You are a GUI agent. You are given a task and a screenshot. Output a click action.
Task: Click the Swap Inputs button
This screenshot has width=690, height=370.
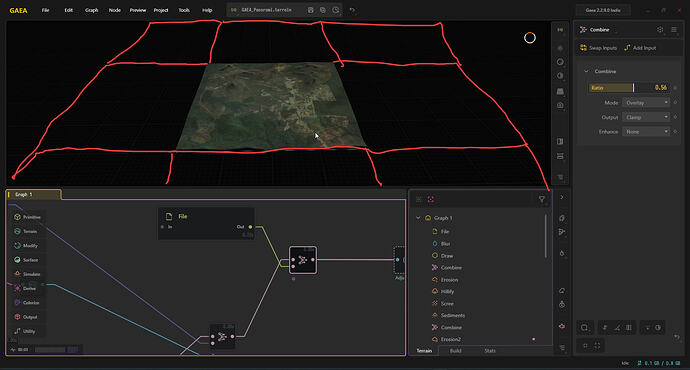click(598, 48)
